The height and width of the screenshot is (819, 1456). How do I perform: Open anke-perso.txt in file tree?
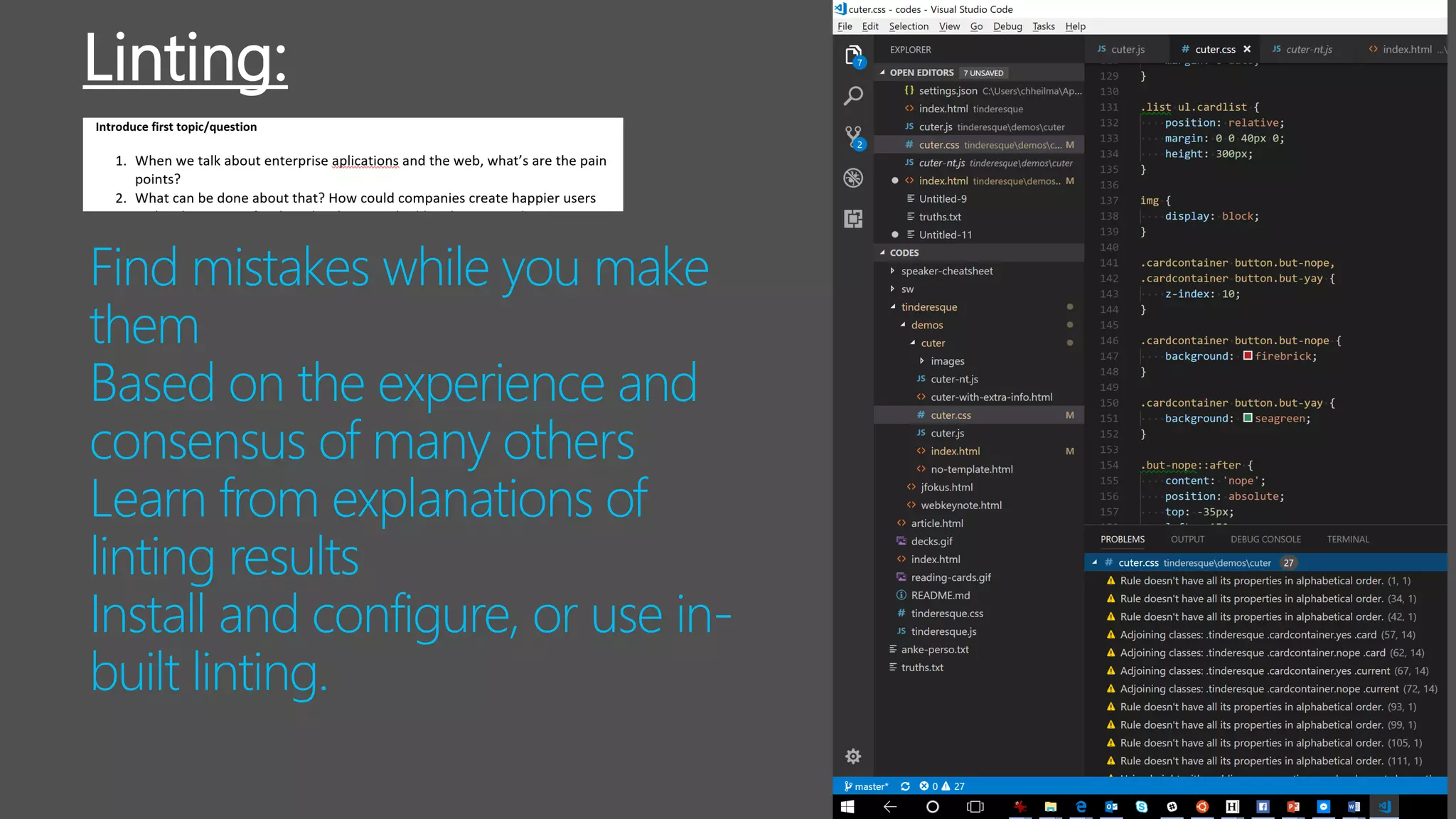pyautogui.click(x=979, y=650)
